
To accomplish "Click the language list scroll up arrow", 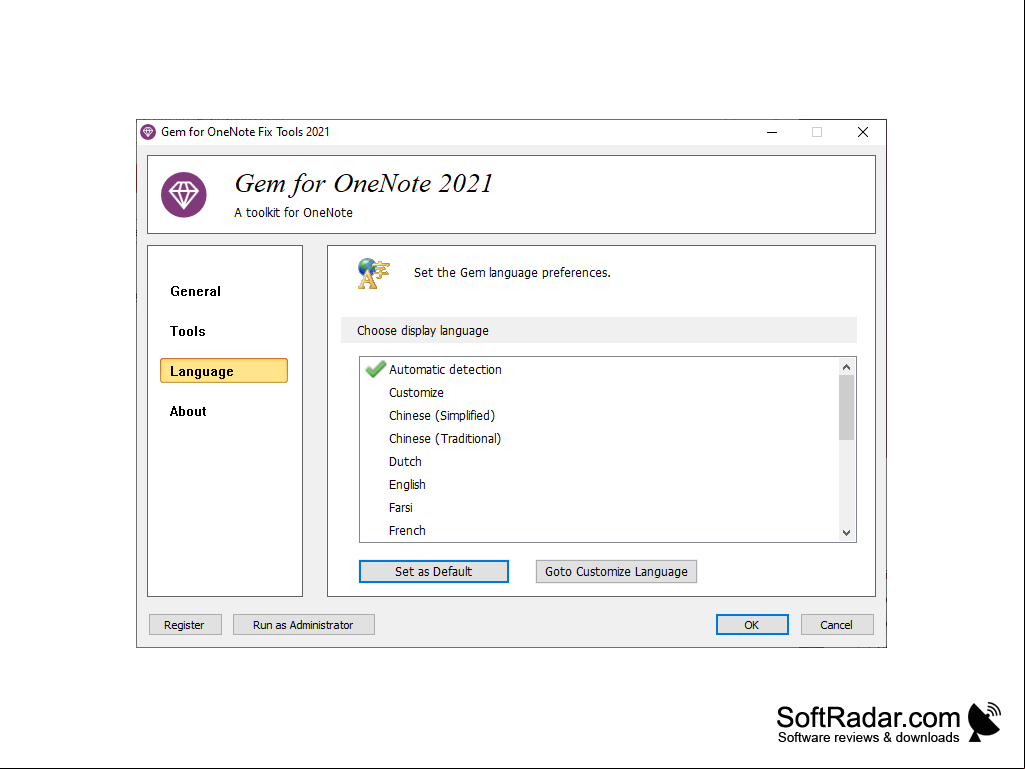I will [x=847, y=367].
